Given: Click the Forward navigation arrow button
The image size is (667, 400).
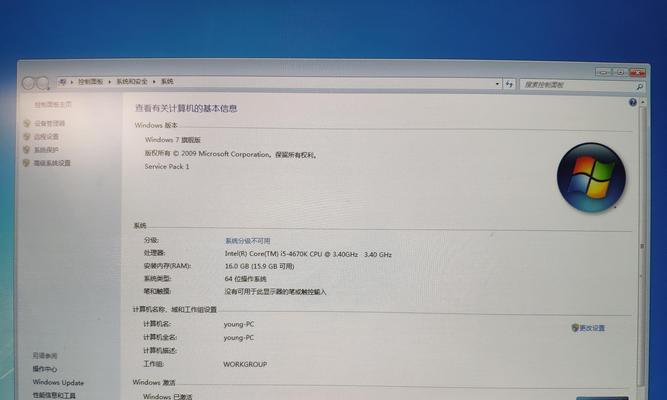Looking at the screenshot, I should (43, 83).
